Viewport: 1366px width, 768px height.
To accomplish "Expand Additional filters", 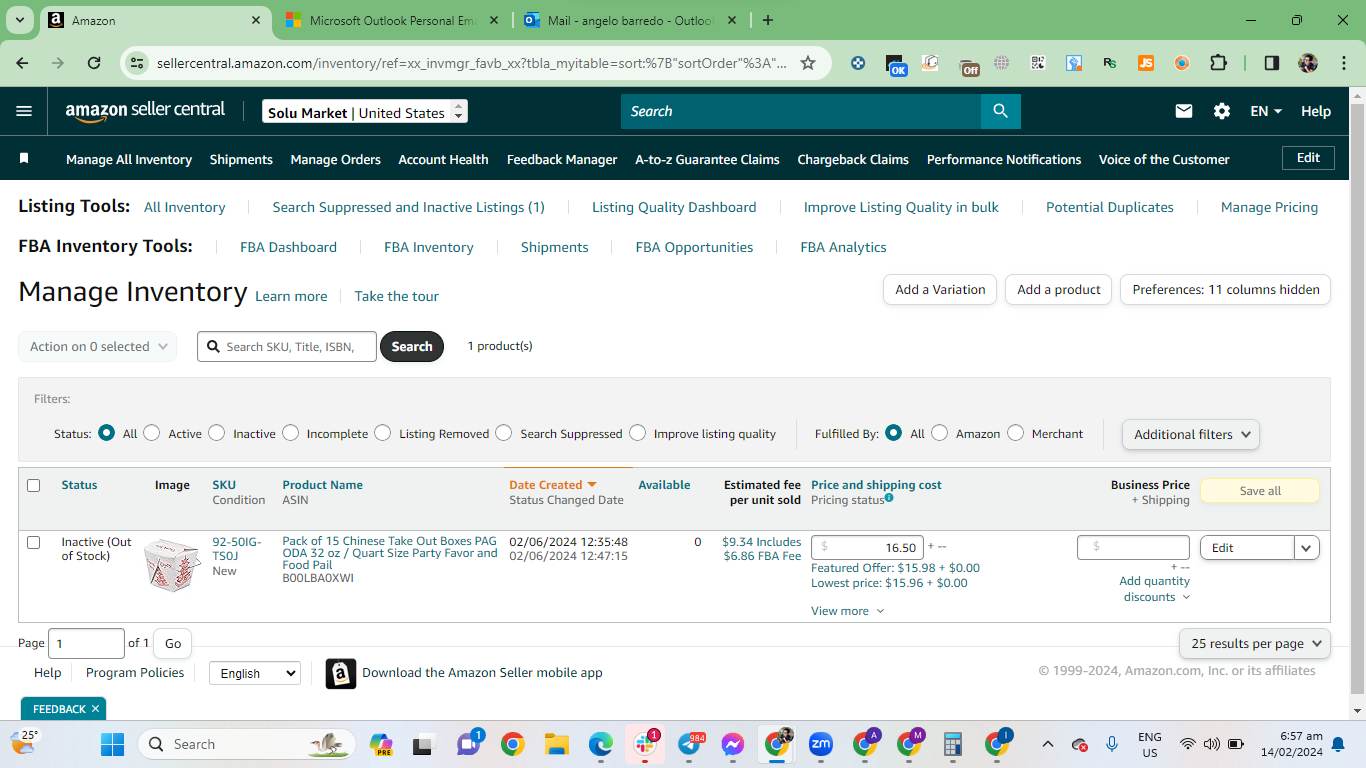I will point(1191,434).
